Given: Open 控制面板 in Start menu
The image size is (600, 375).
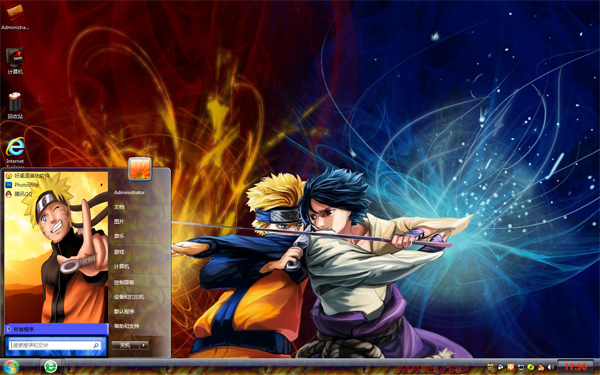Looking at the screenshot, I should 124,282.
